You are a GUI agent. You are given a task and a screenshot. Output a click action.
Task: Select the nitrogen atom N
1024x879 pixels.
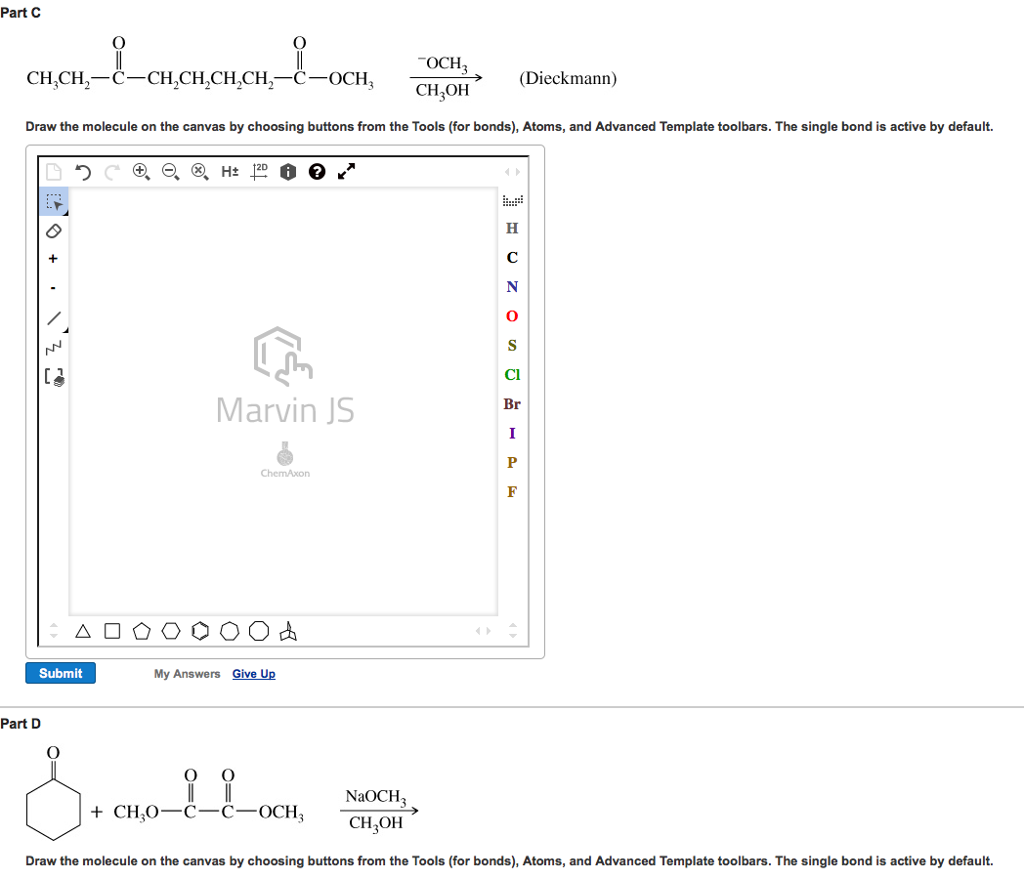tap(512, 287)
